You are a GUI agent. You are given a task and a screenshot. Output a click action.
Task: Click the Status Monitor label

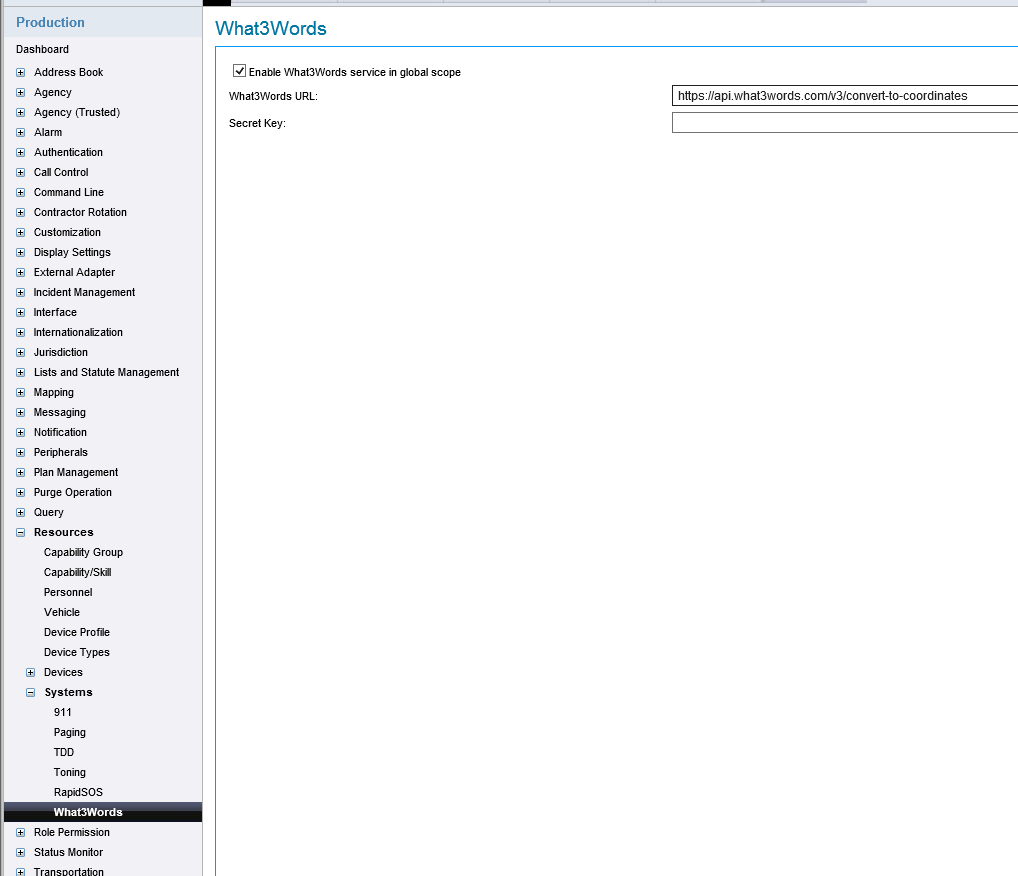pos(68,853)
